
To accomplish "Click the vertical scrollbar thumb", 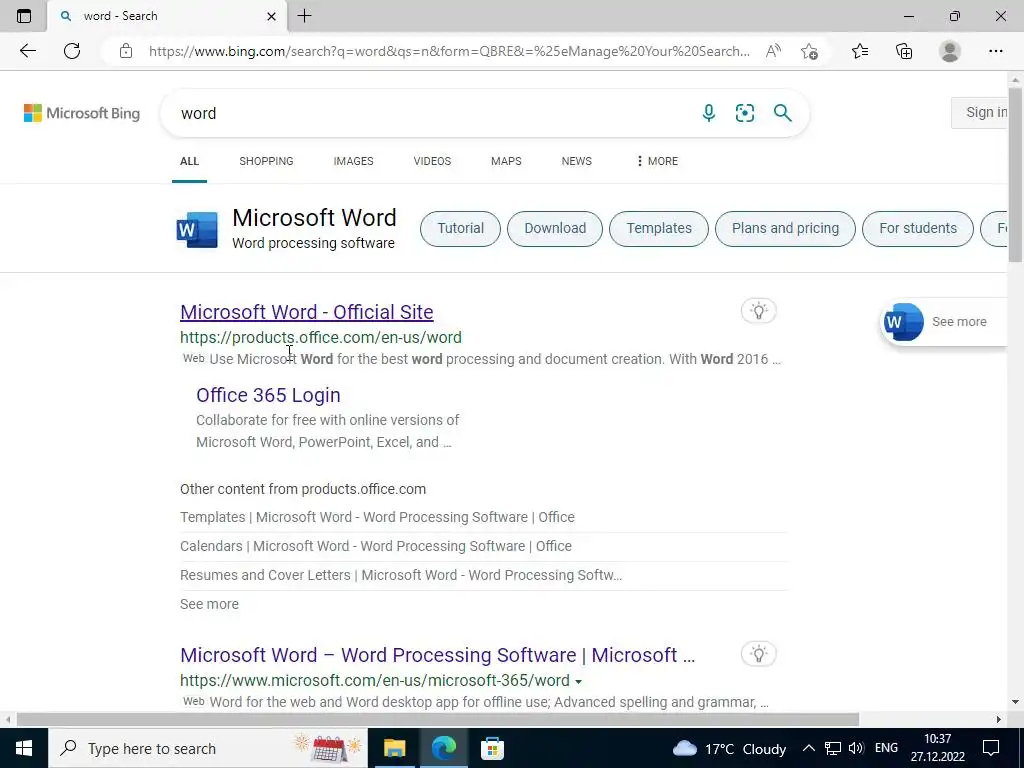I will 1016,174.
